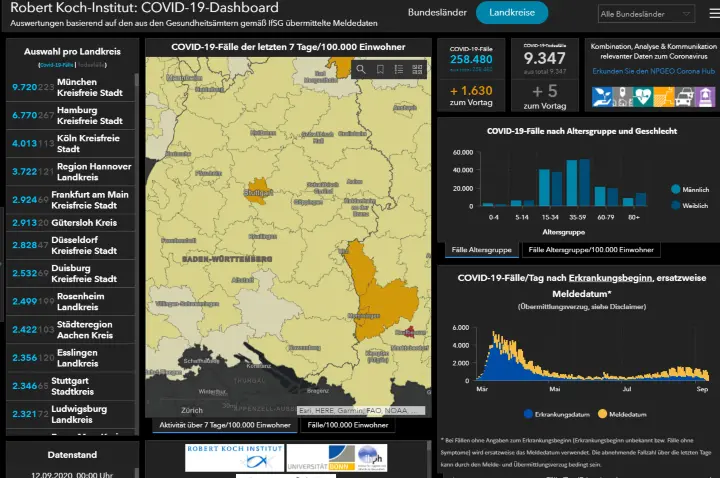Switch to Fälle/100.000 Einwohner map tab

click(x=347, y=425)
